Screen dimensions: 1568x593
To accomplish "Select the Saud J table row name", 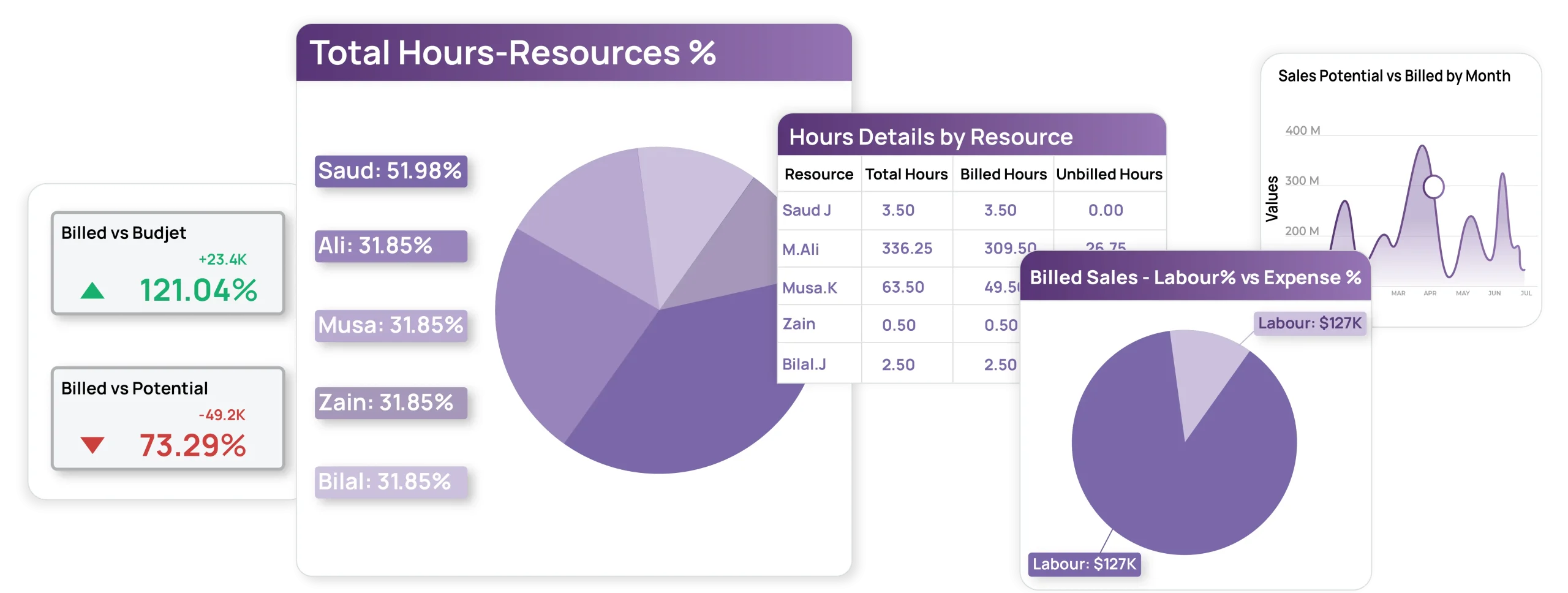I will click(x=806, y=210).
